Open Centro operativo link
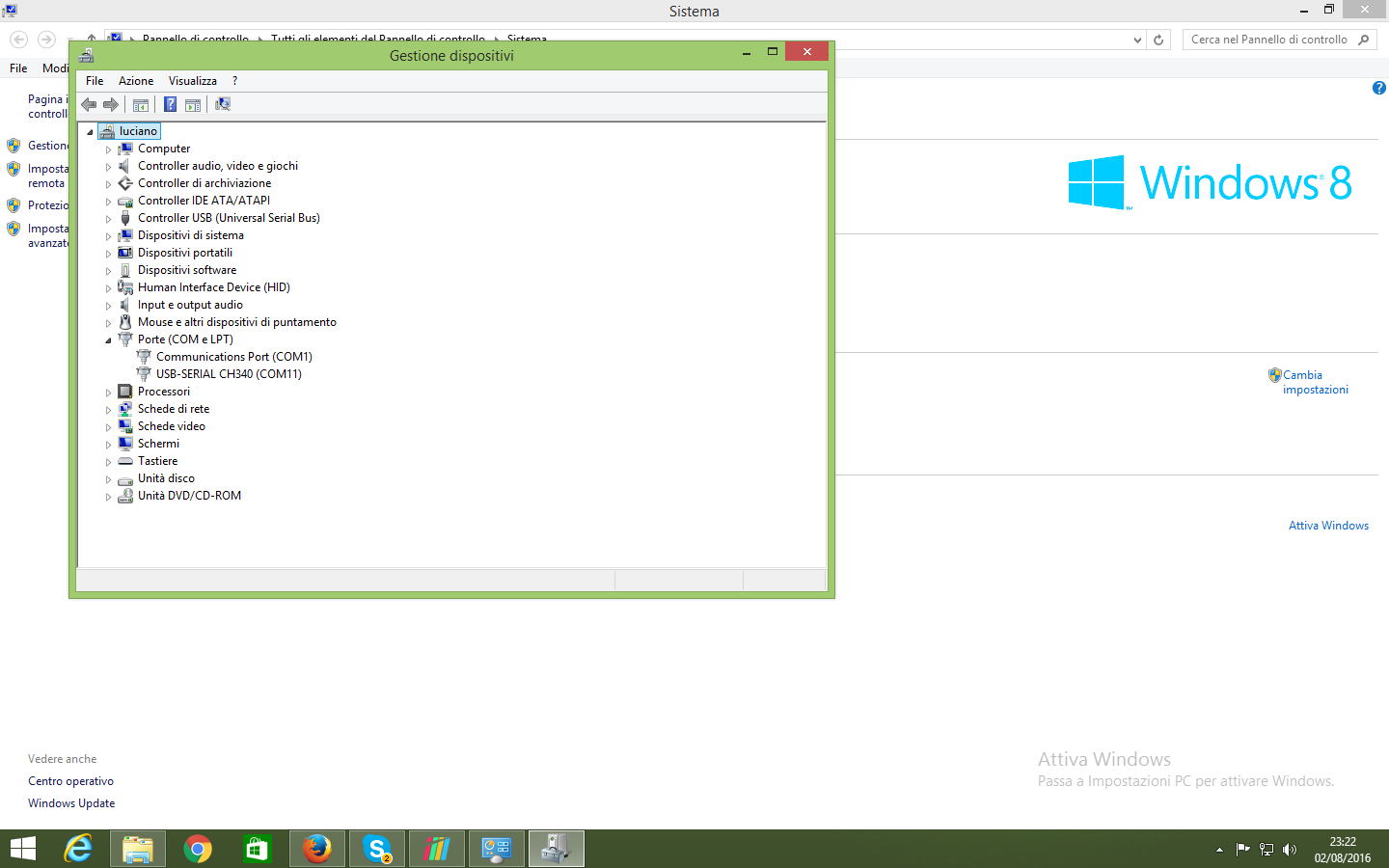 coord(70,781)
